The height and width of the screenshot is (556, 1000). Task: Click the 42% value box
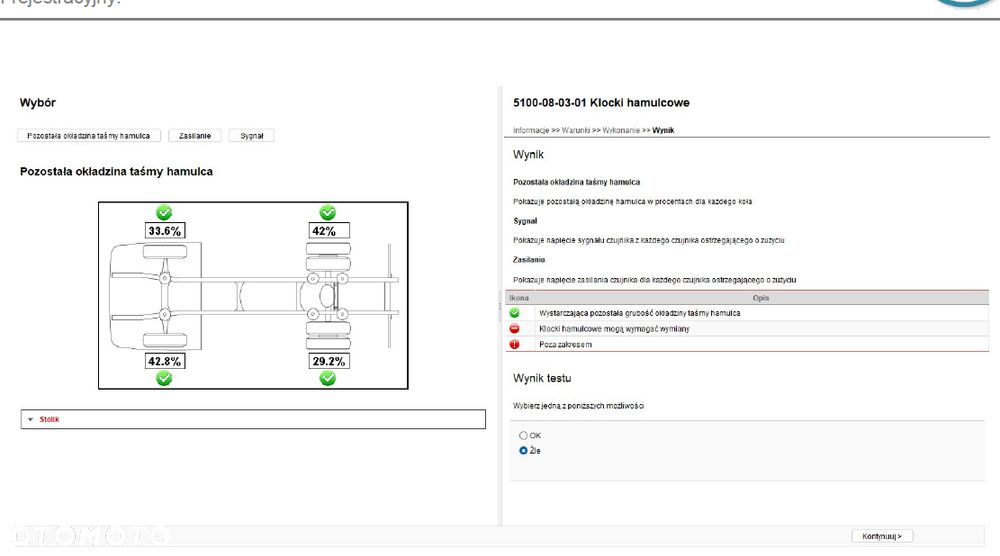click(329, 231)
